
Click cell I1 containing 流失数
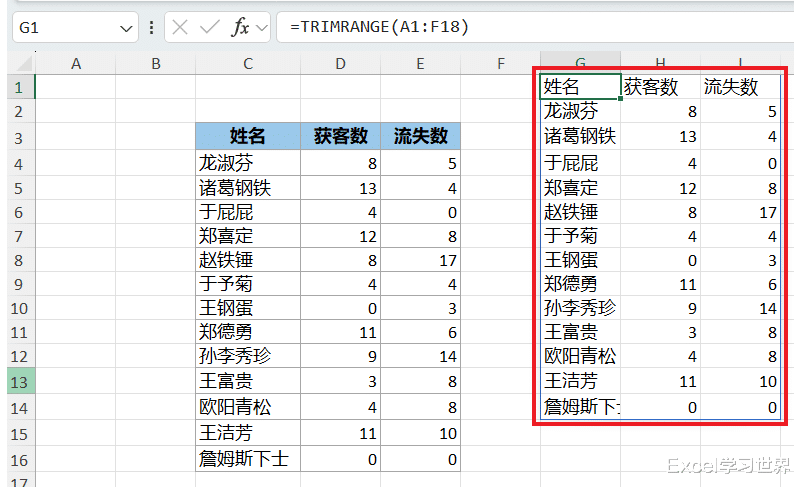740,87
